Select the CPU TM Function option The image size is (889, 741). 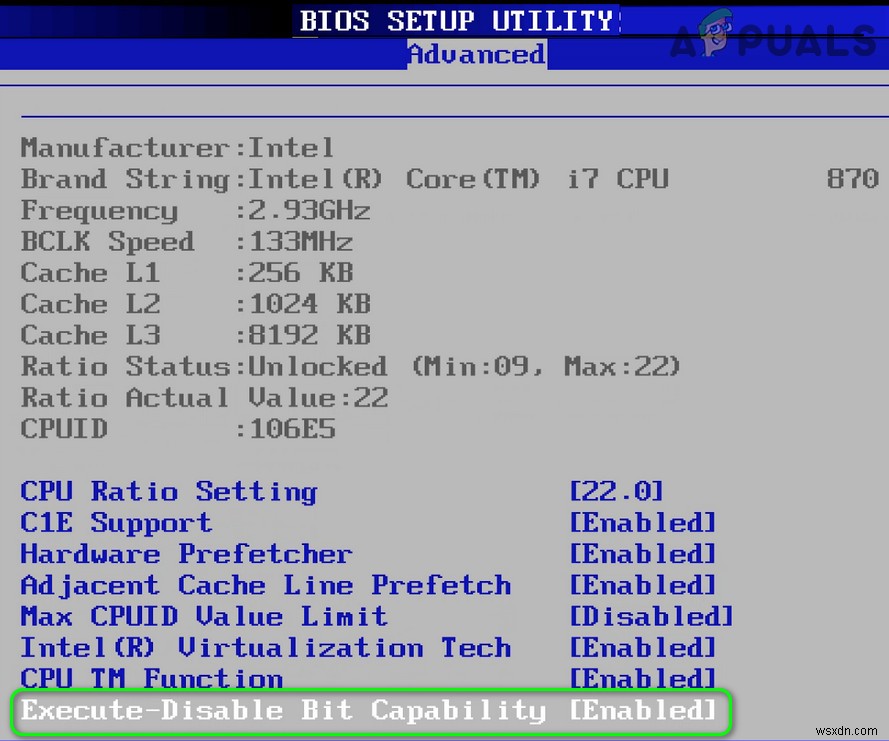(151, 678)
